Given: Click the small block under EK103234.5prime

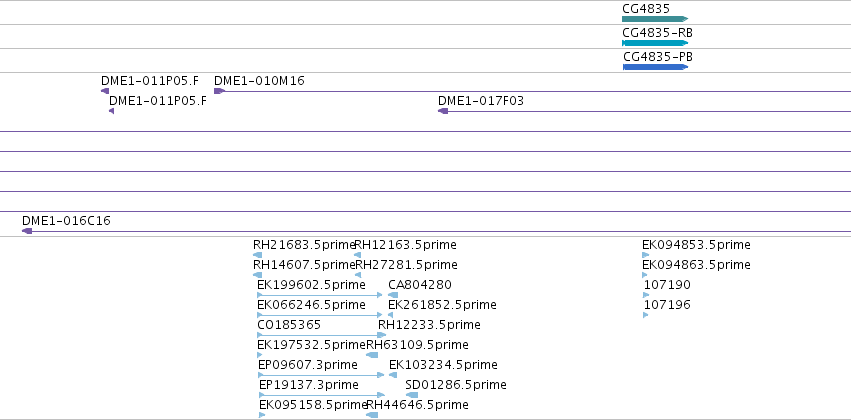Looking at the screenshot, I should (393, 376).
